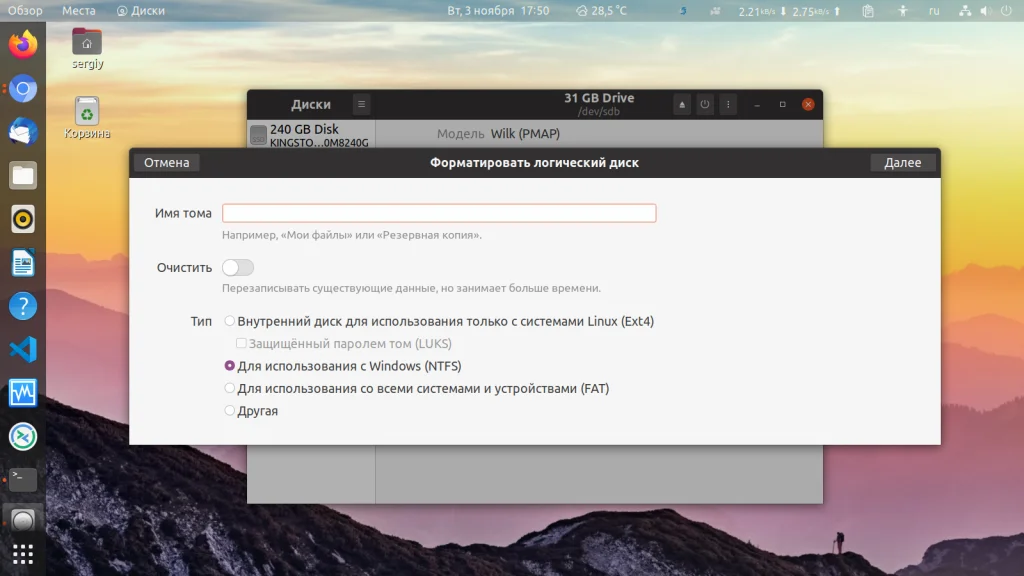The width and height of the screenshot is (1024, 576).
Task: Click the network speed indicator in top bar
Action: (790, 11)
